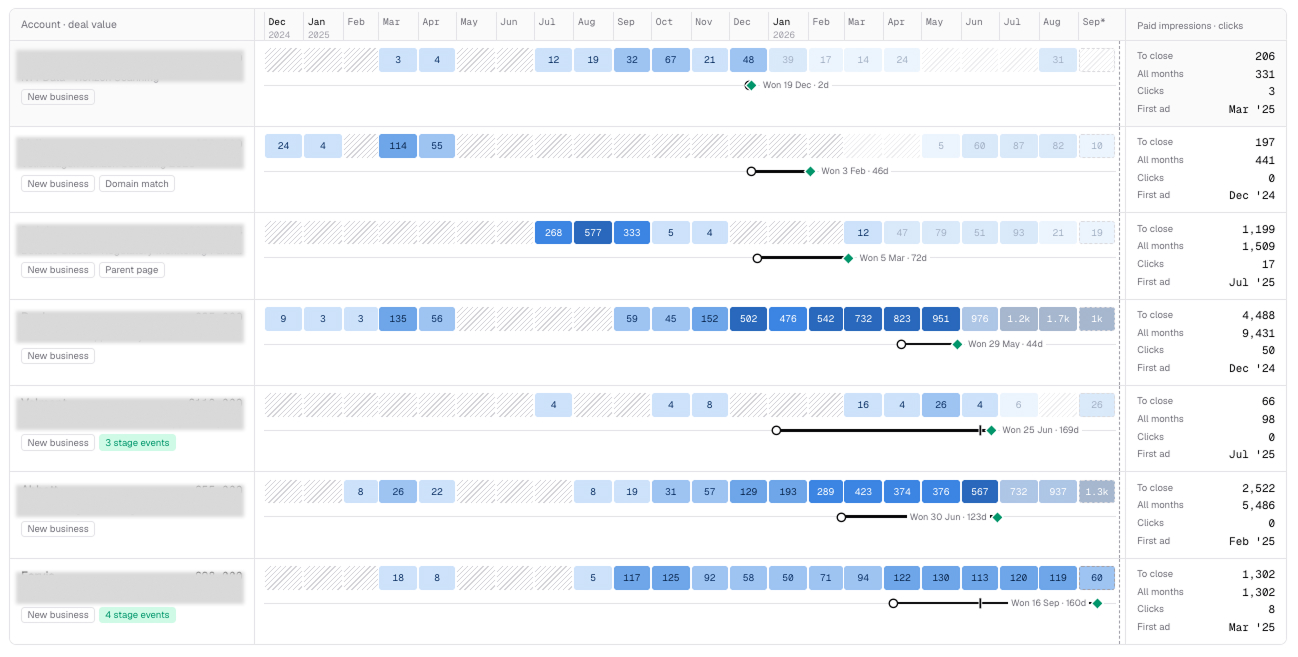Select the won diamond for Won 29 May
This screenshot has width=1298, height=657.
(957, 344)
